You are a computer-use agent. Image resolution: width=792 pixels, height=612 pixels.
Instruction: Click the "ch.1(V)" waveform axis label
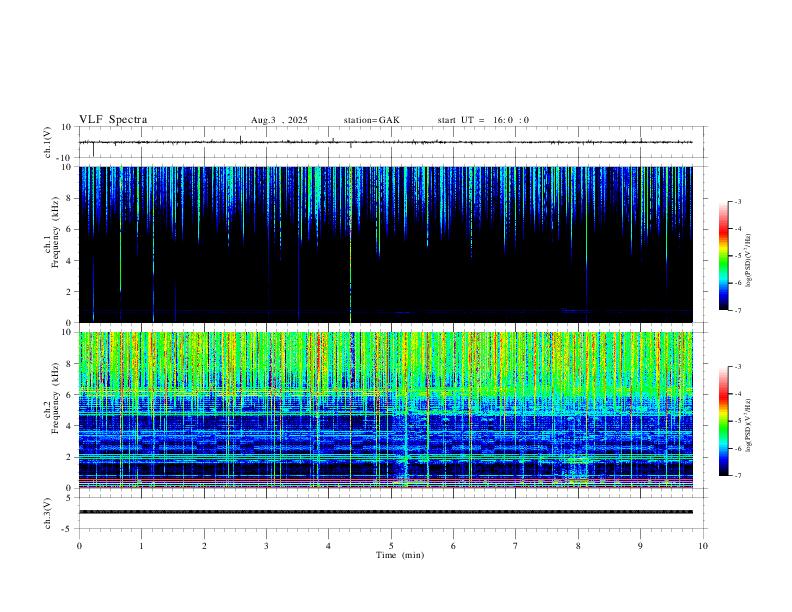pos(48,142)
